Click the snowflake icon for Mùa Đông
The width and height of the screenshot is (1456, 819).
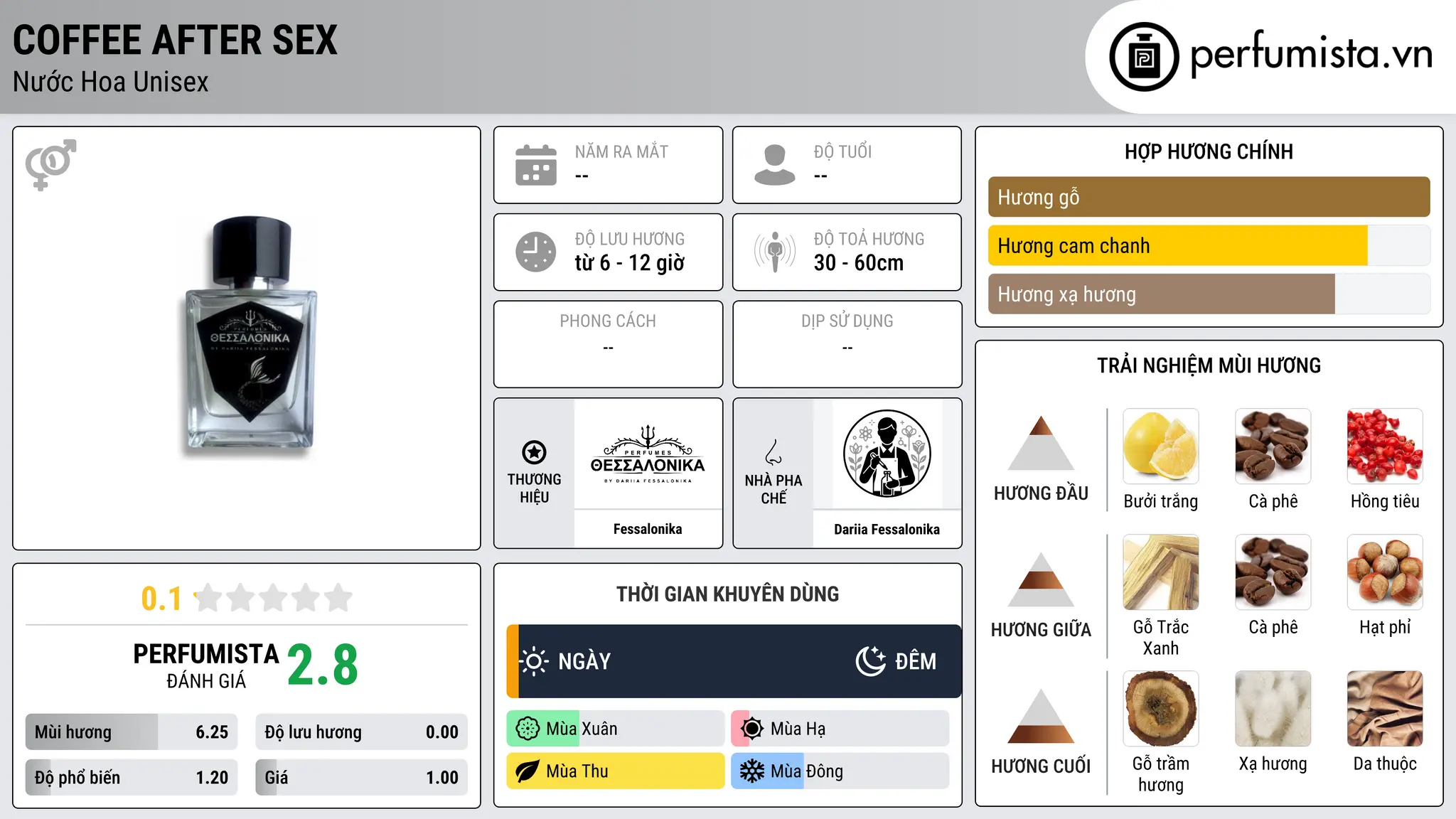click(752, 771)
